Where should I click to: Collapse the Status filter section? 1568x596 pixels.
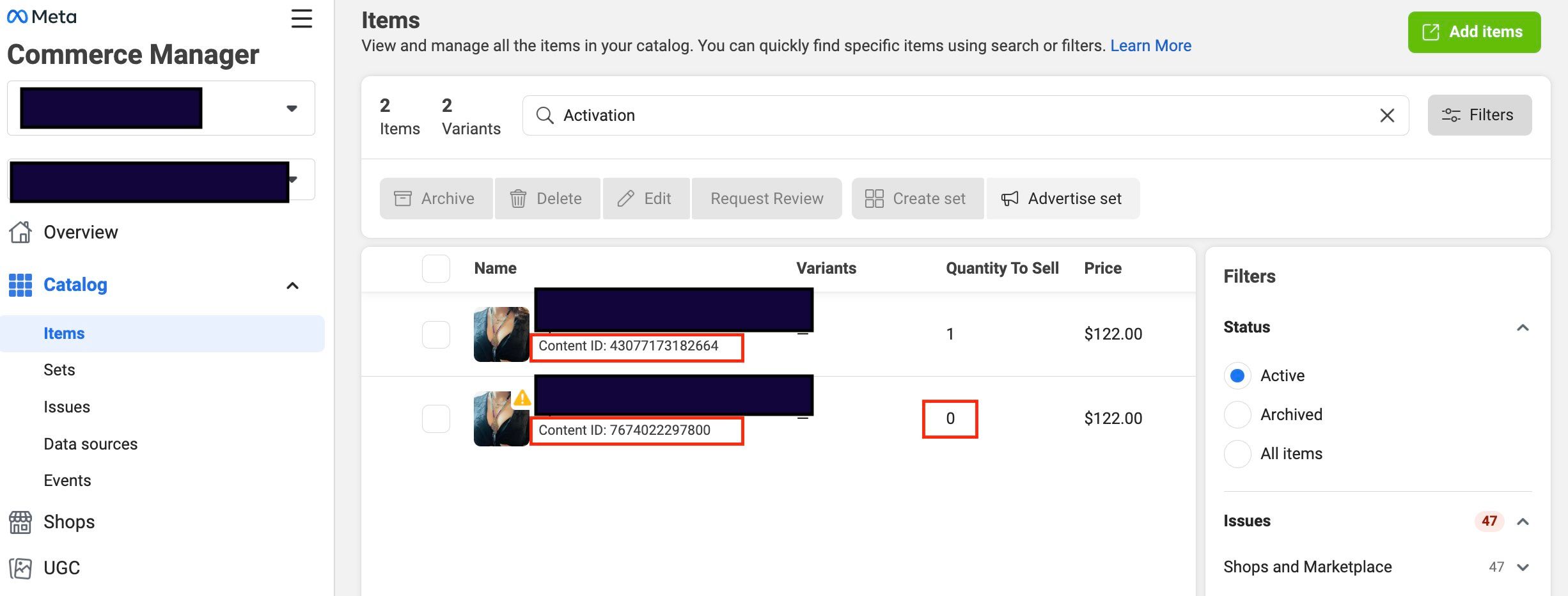(1523, 327)
